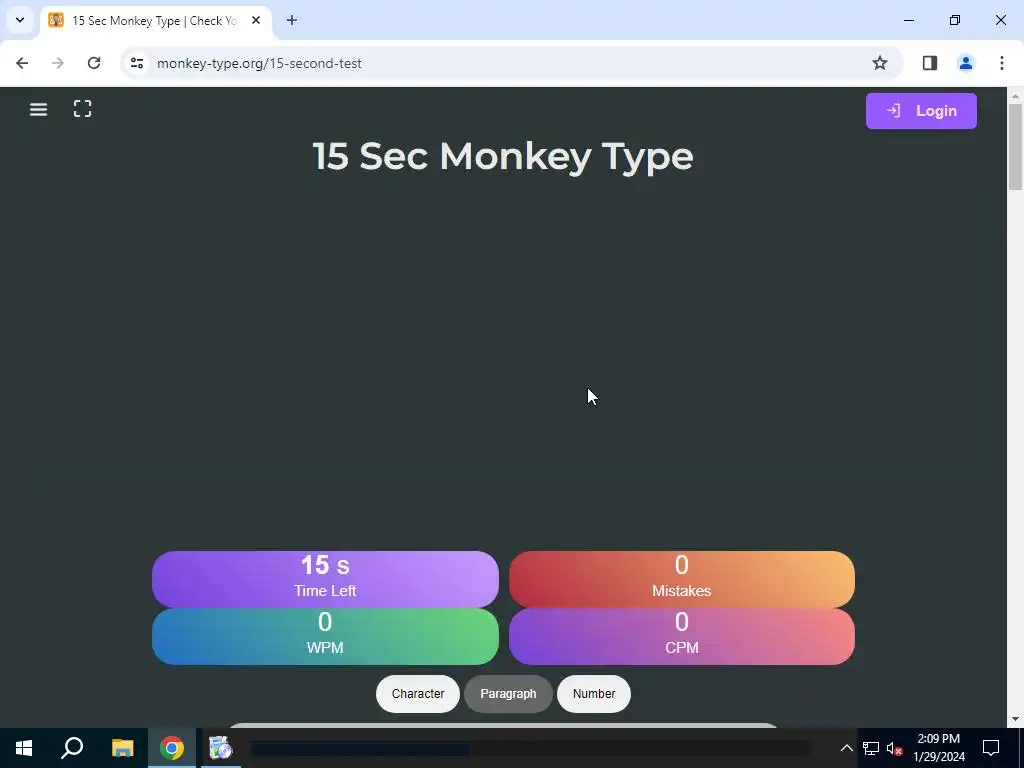Click the purple Login button
The height and width of the screenshot is (768, 1024).
(x=921, y=111)
